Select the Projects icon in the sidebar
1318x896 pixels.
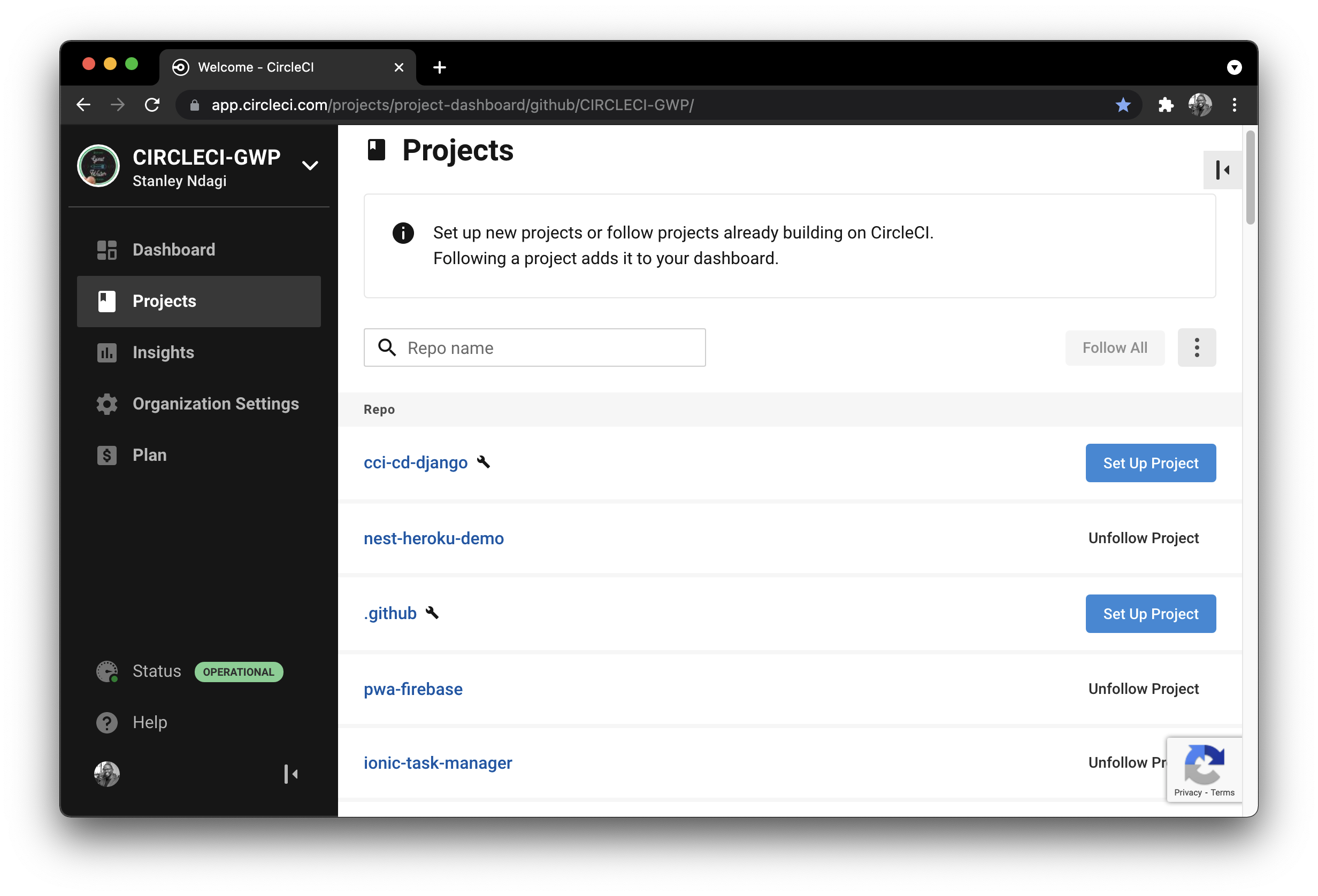click(107, 301)
